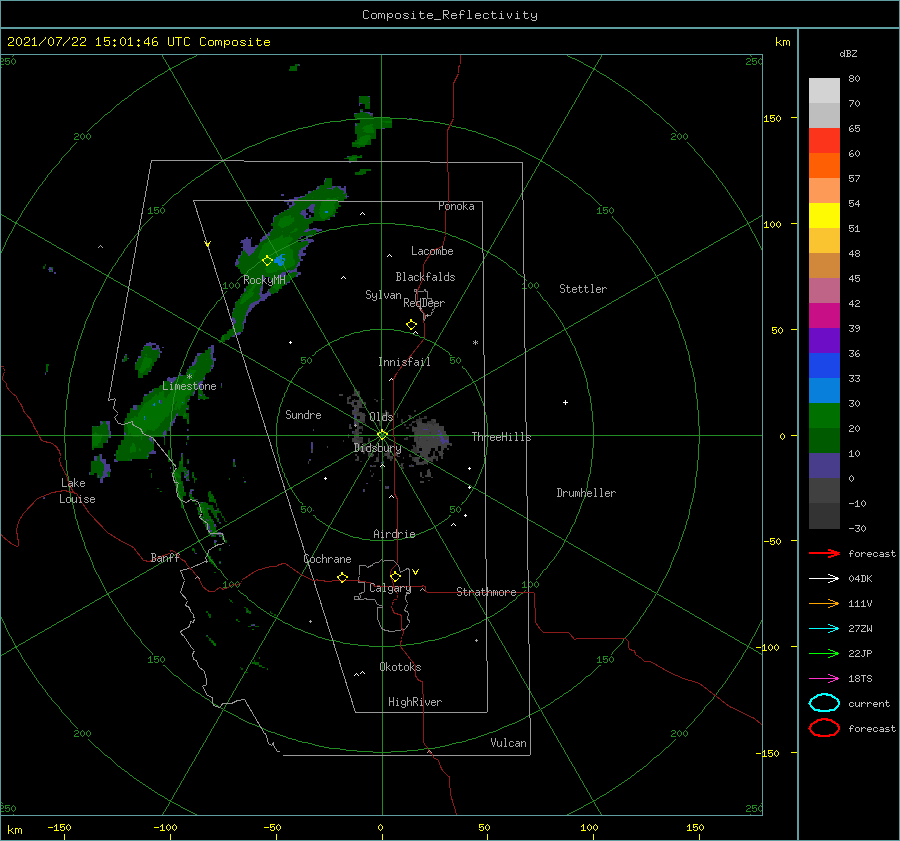Click the RockyMH label
The width and height of the screenshot is (900, 841).
[264, 280]
